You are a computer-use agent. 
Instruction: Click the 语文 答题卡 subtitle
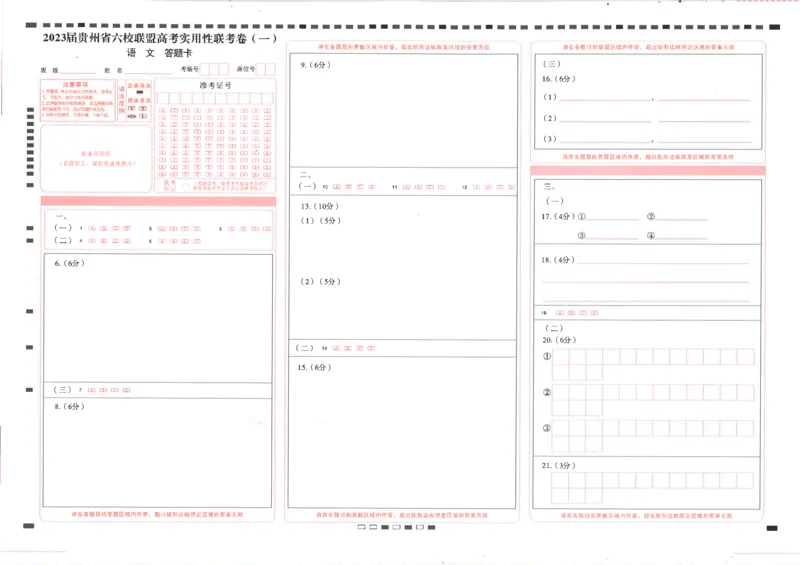pyautogui.click(x=160, y=53)
